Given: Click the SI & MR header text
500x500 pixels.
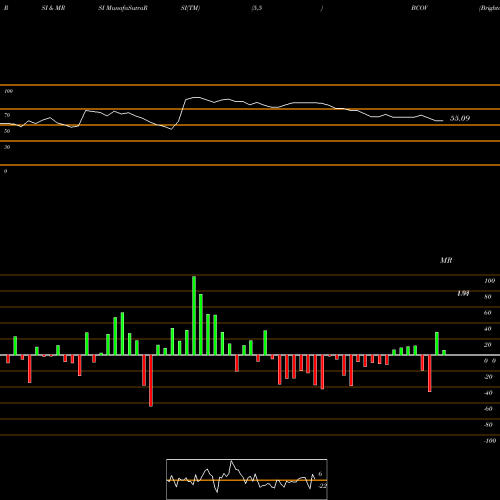Looking at the screenshot, I should (x=53, y=8).
